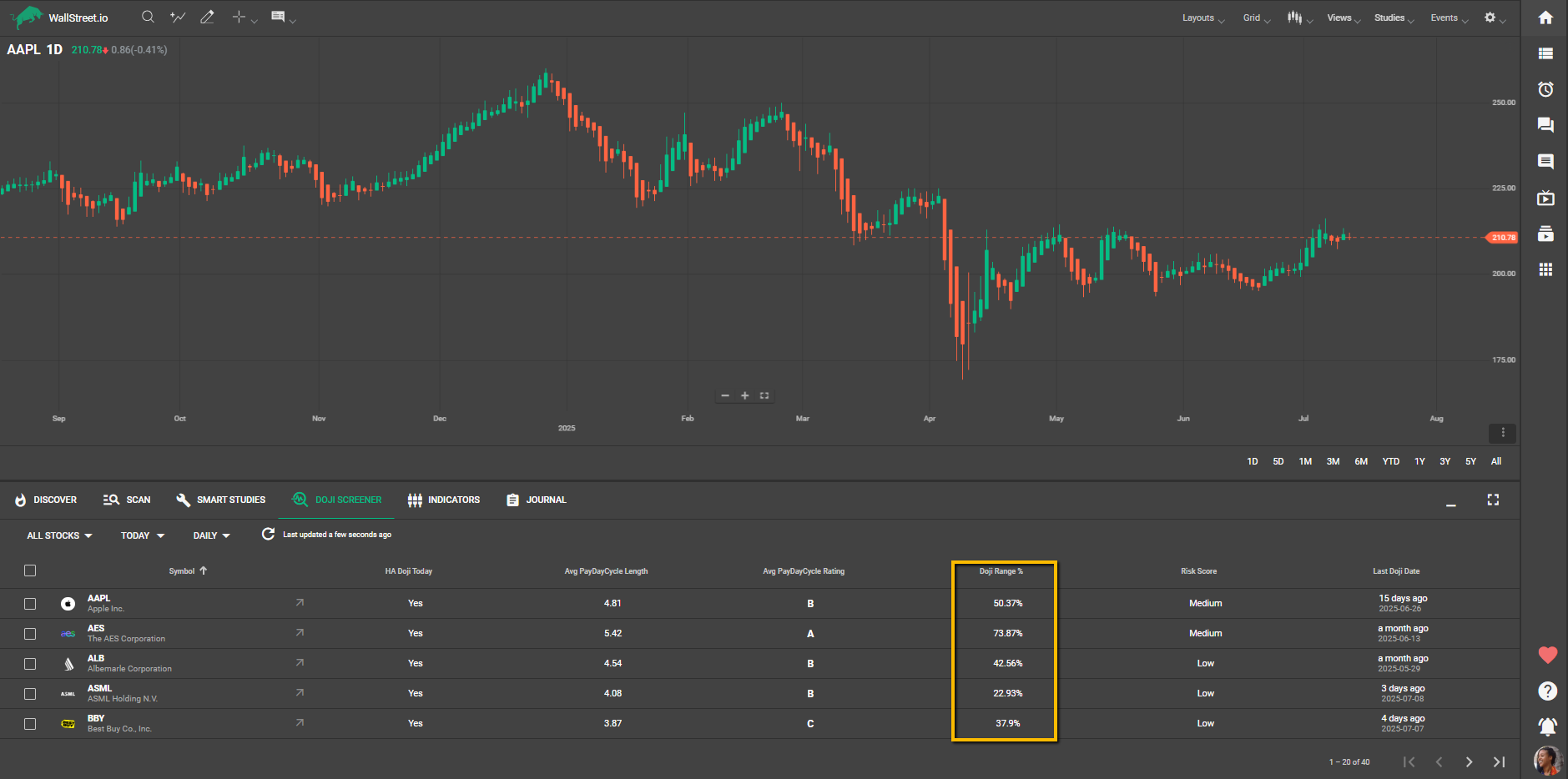Toggle the select-all header checkbox

(30, 570)
